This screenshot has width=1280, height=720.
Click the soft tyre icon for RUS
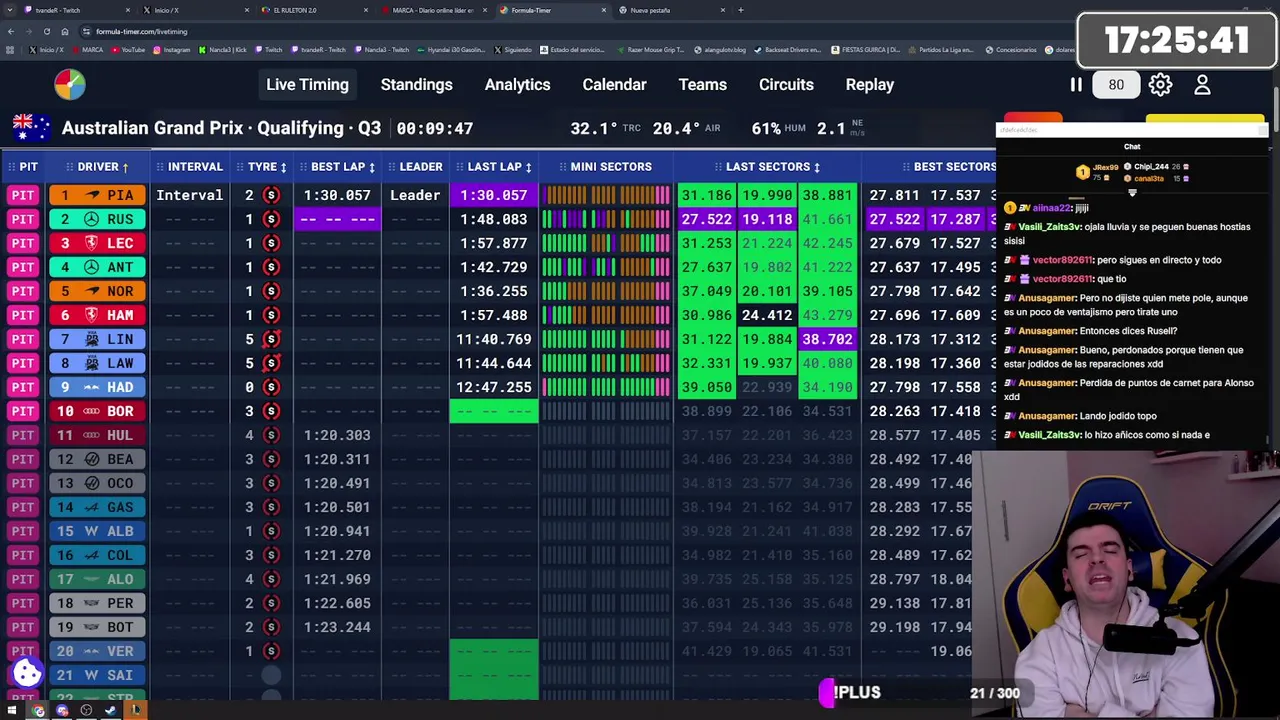(x=271, y=219)
